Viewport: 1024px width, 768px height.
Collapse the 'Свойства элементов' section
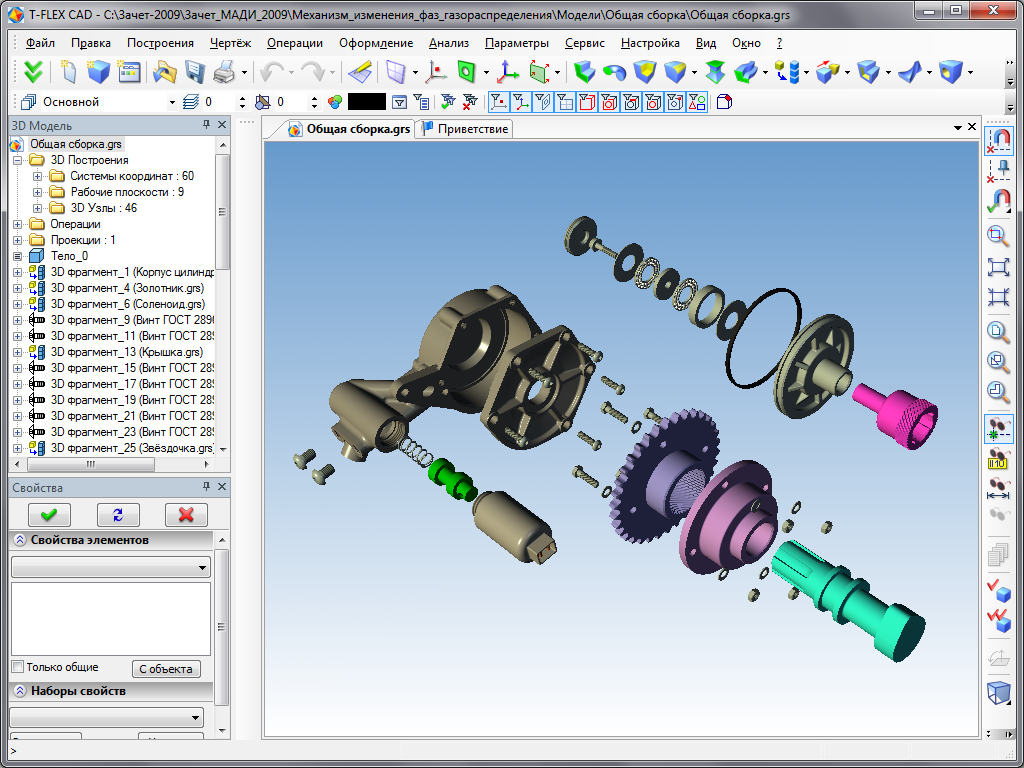tap(20, 540)
